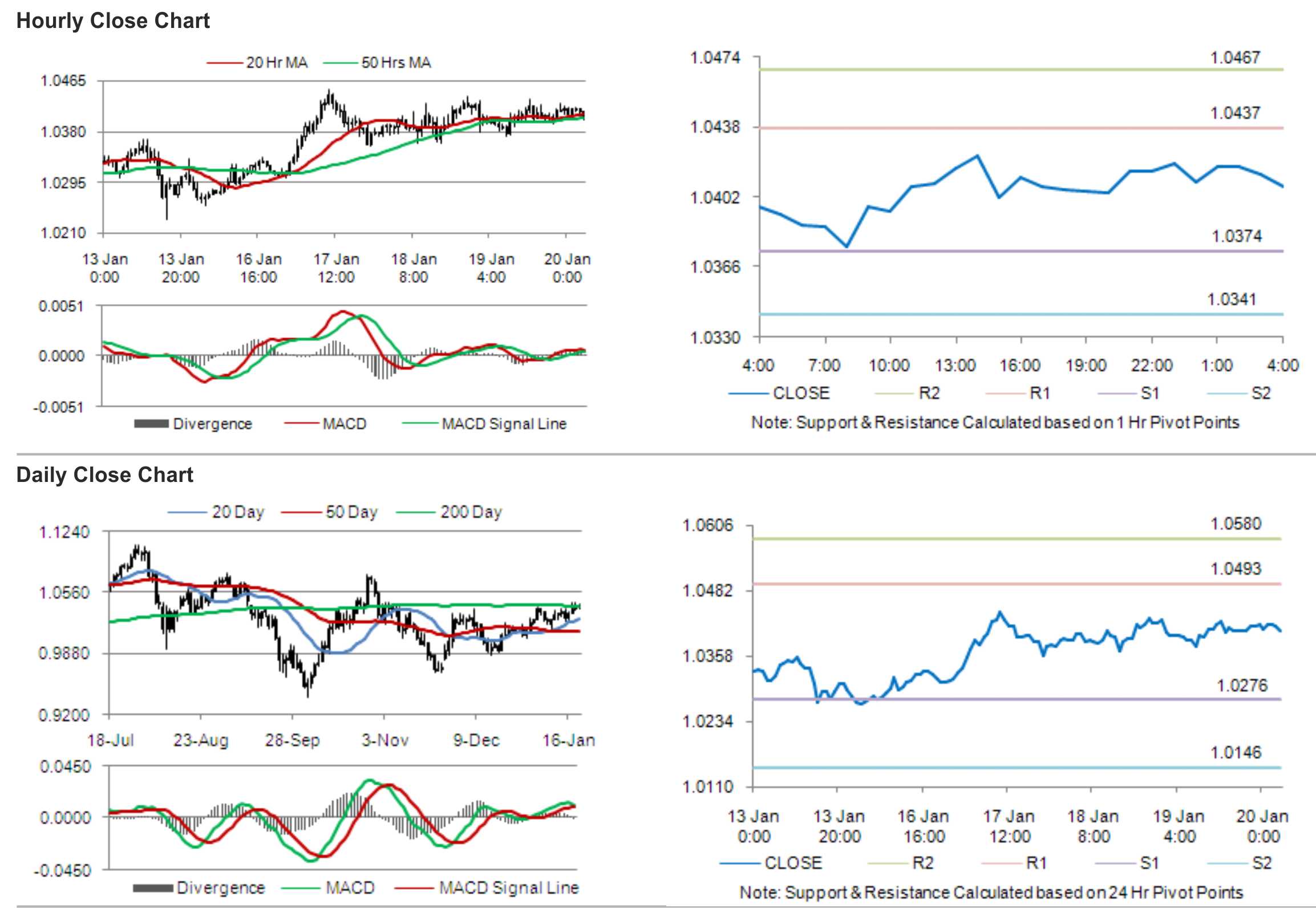Screen dimensions: 1316x908
Task: Click the '22:00' x-axis label
Action: pos(1152,365)
